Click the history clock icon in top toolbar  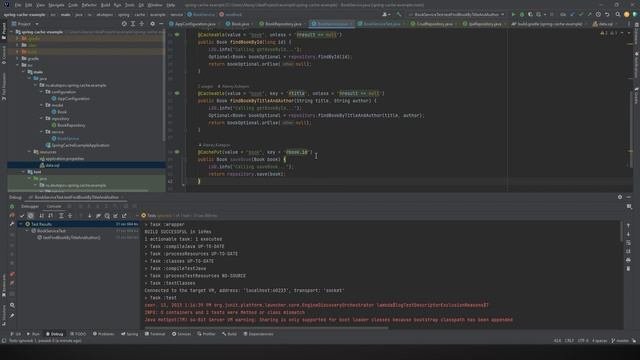(x=598, y=14)
